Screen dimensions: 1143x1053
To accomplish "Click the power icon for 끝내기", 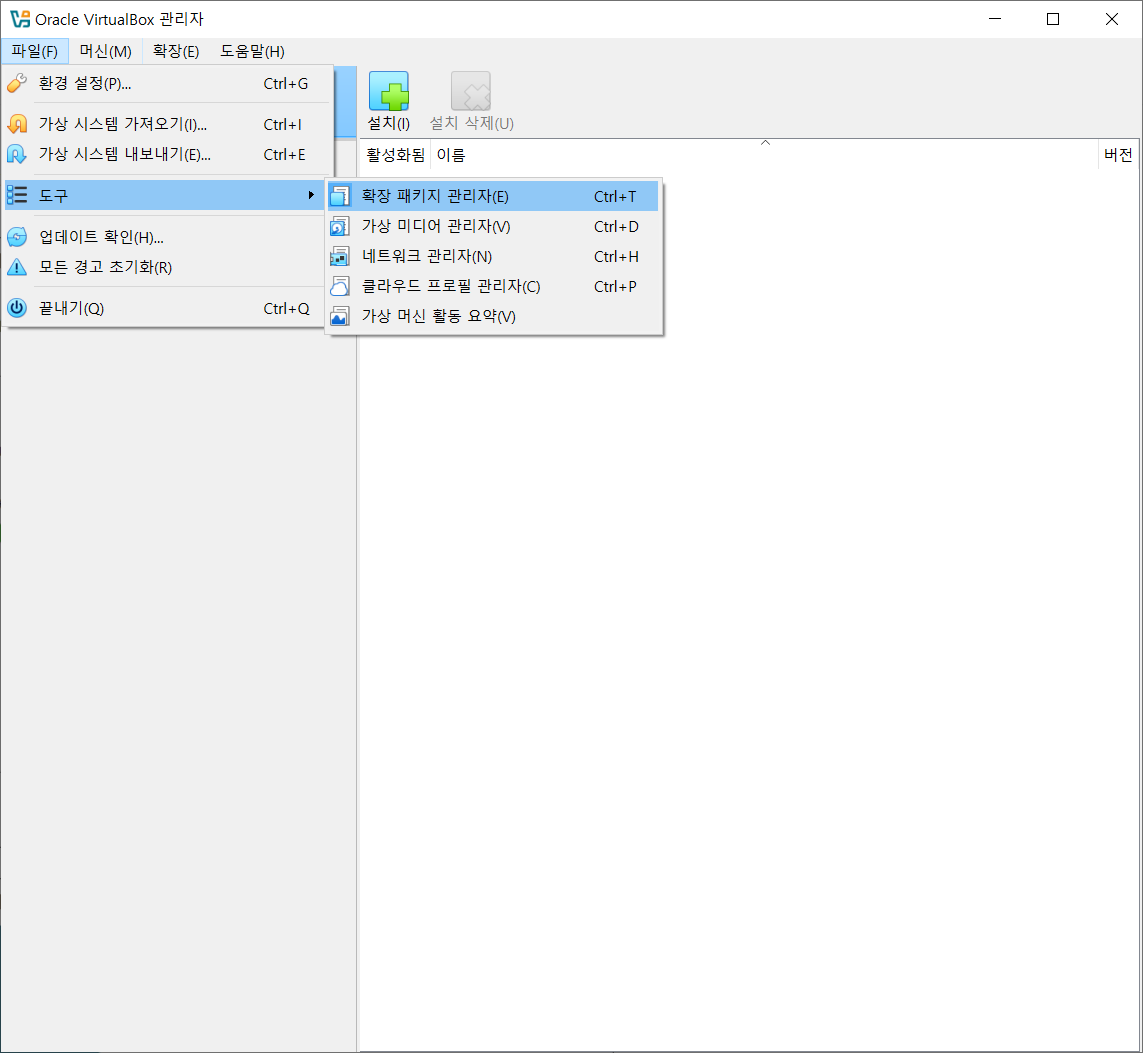I will (x=17, y=308).
